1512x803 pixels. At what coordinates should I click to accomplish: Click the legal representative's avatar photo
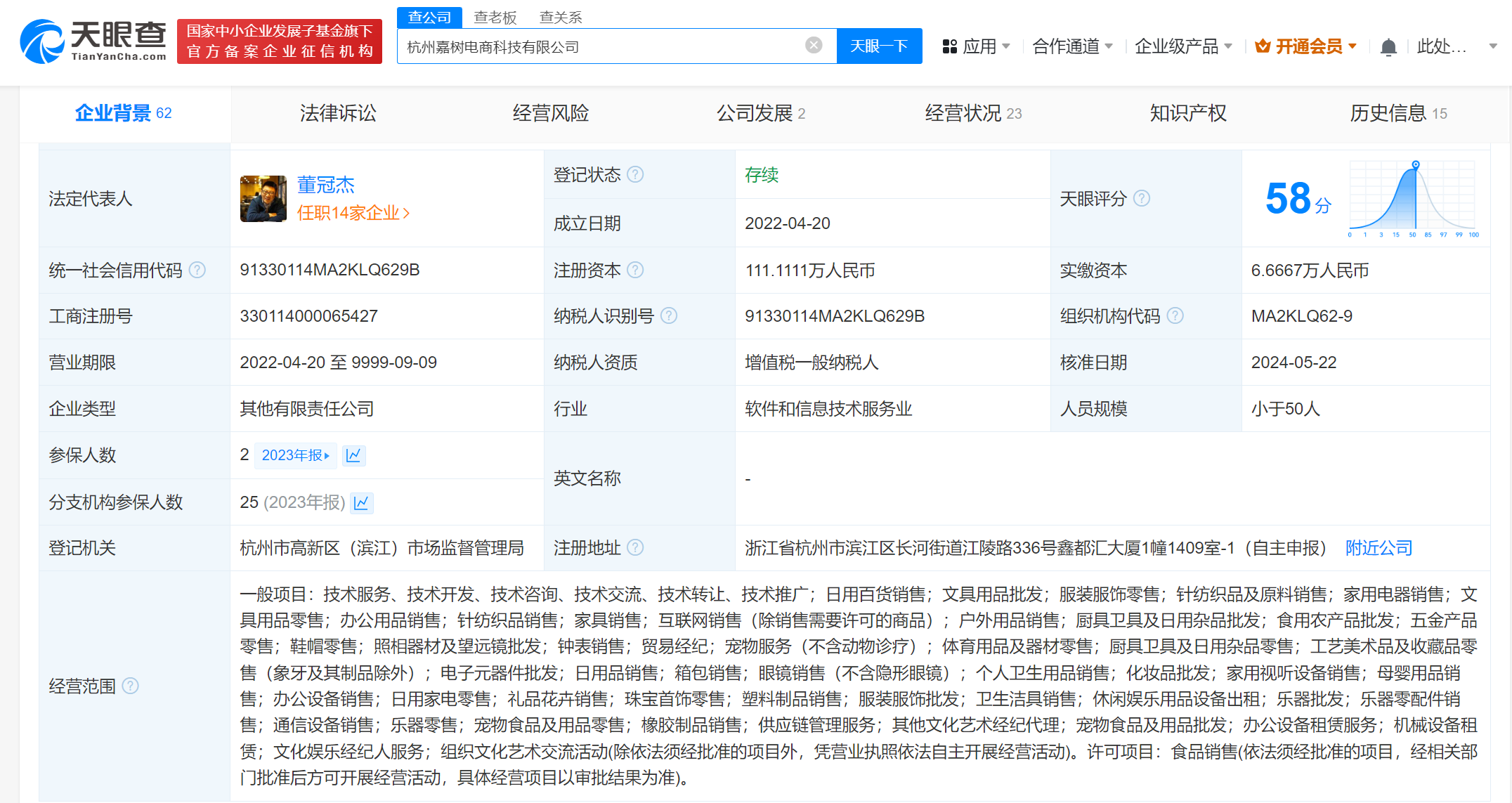click(x=263, y=199)
